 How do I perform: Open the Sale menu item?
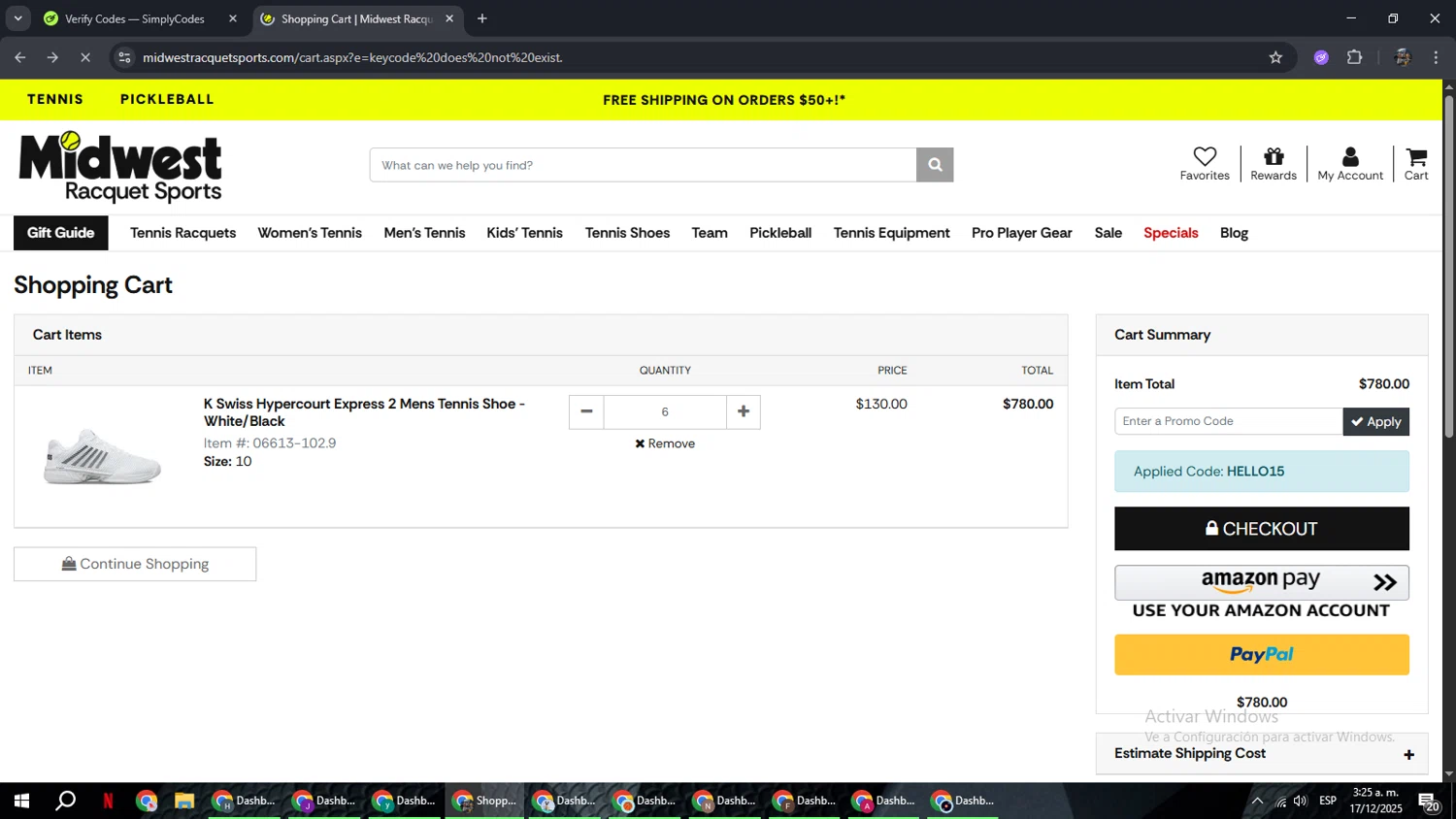pos(1109,233)
